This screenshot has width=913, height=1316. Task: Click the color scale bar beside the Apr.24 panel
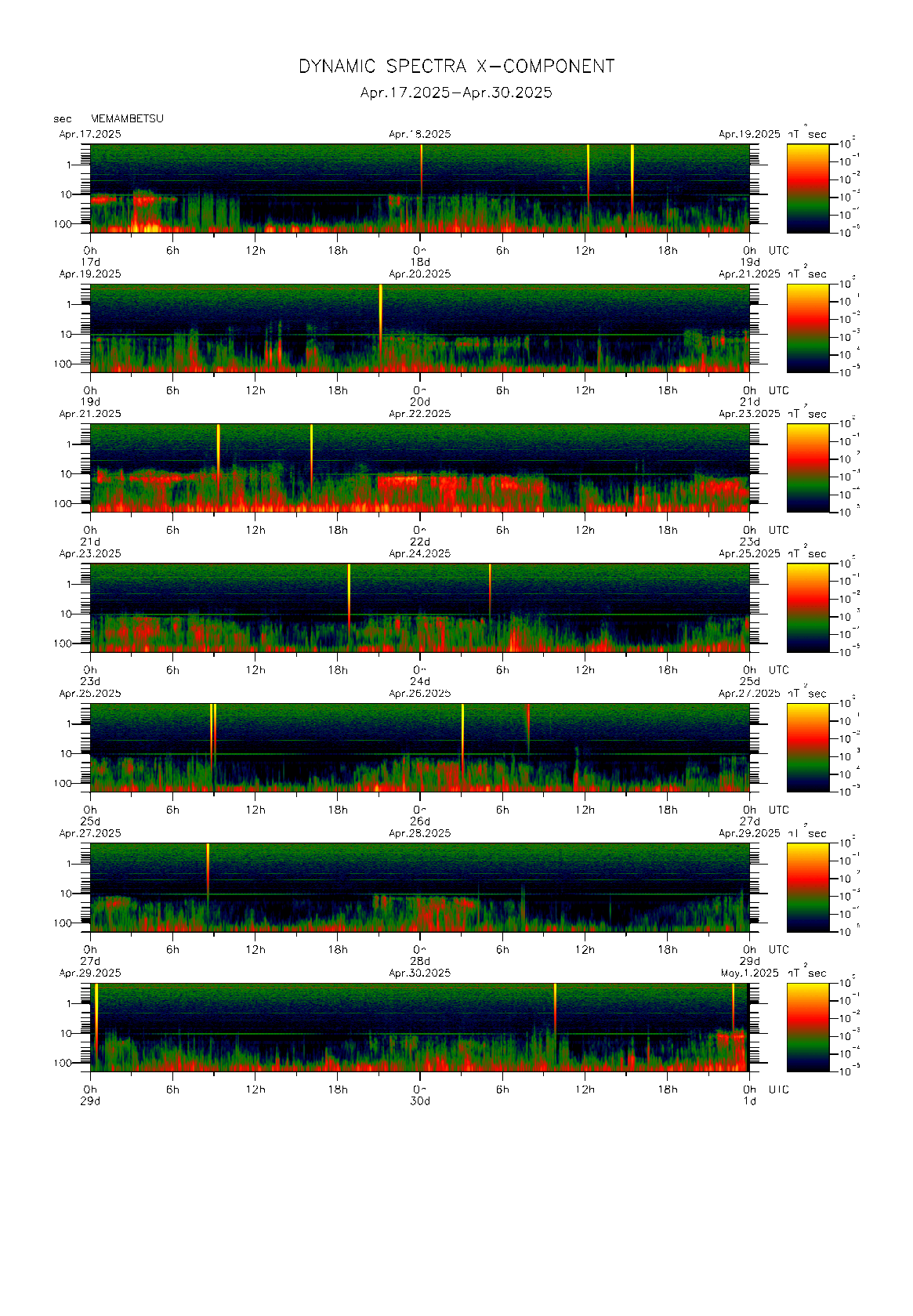[x=808, y=607]
